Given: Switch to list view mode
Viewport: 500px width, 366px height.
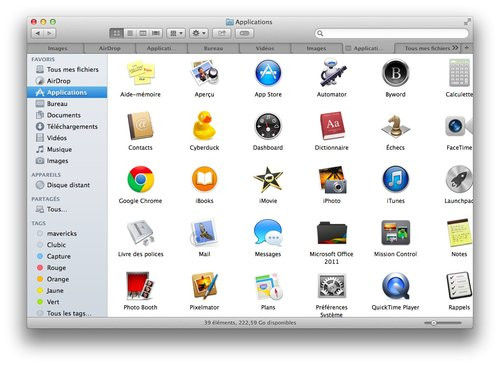Looking at the screenshot, I should tap(130, 33).
